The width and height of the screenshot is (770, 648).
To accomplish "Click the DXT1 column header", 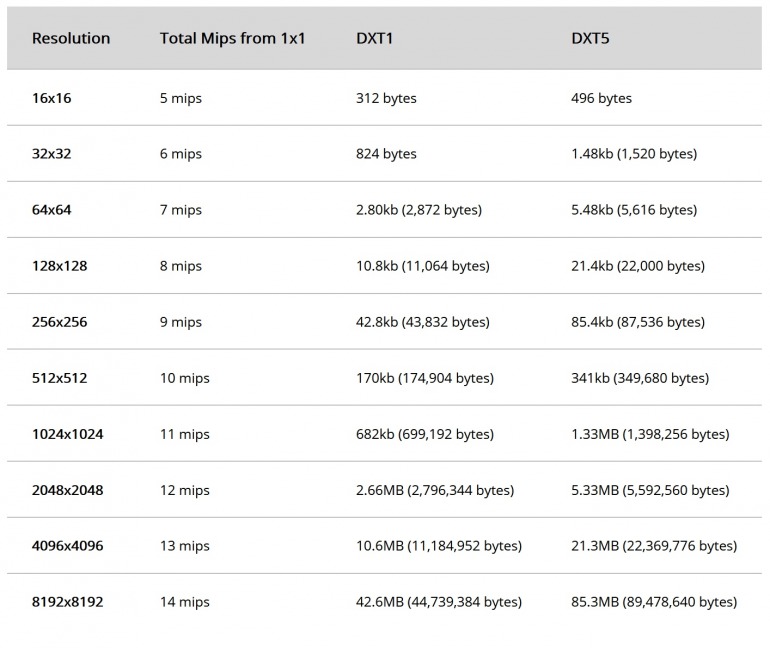I will pos(374,38).
